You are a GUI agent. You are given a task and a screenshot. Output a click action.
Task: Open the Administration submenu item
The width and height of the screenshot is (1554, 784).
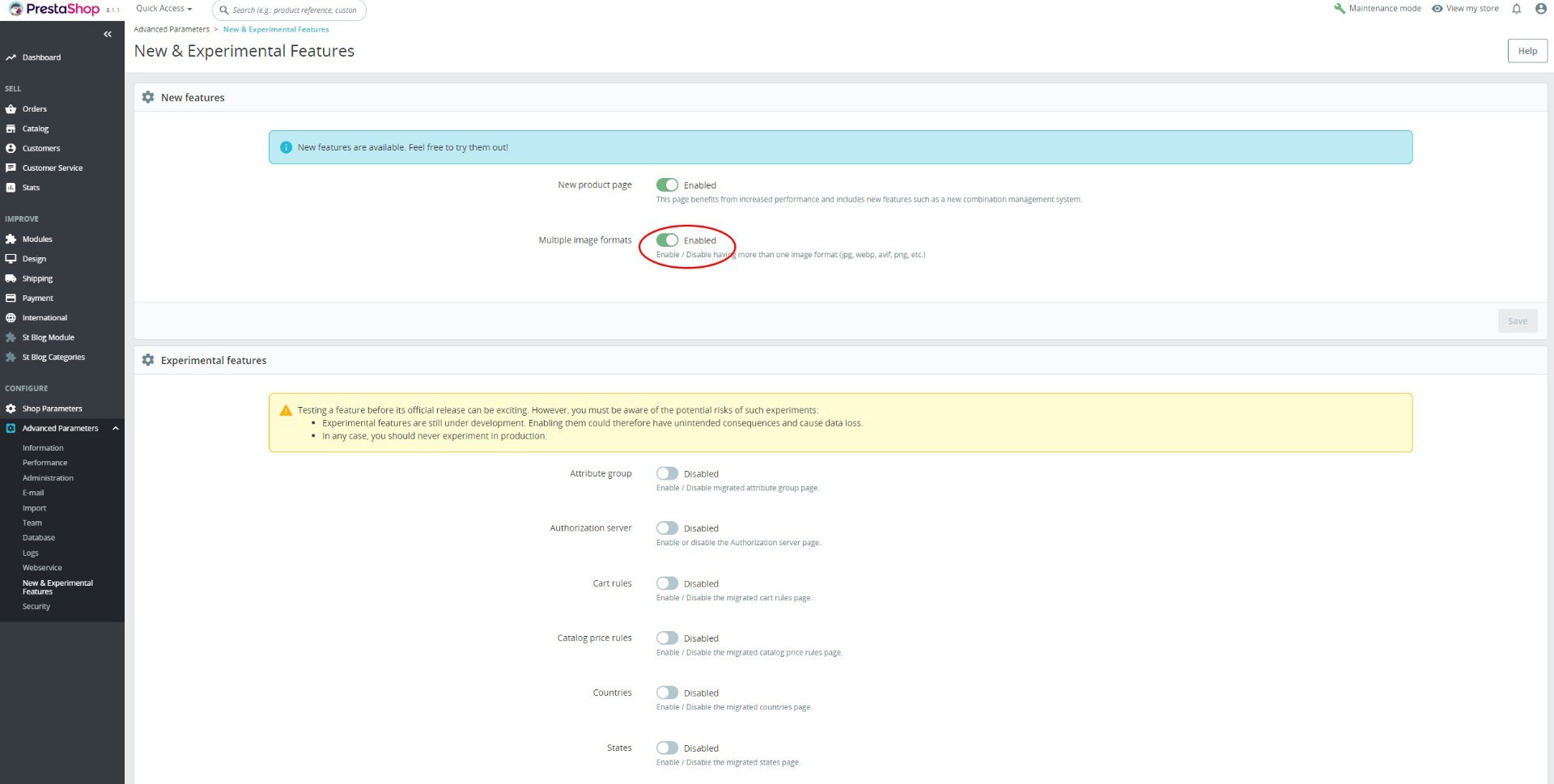tap(48, 478)
